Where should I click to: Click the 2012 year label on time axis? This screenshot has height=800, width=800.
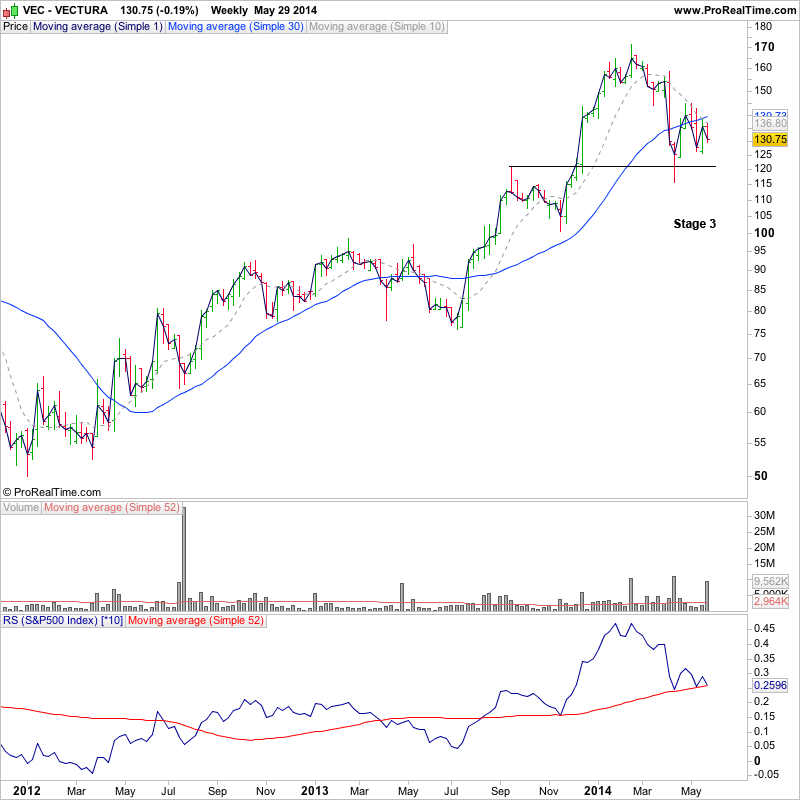[x=27, y=791]
